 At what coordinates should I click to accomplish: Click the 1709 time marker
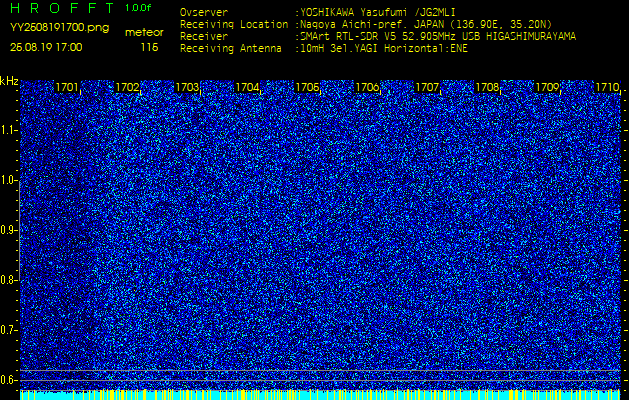tap(547, 87)
